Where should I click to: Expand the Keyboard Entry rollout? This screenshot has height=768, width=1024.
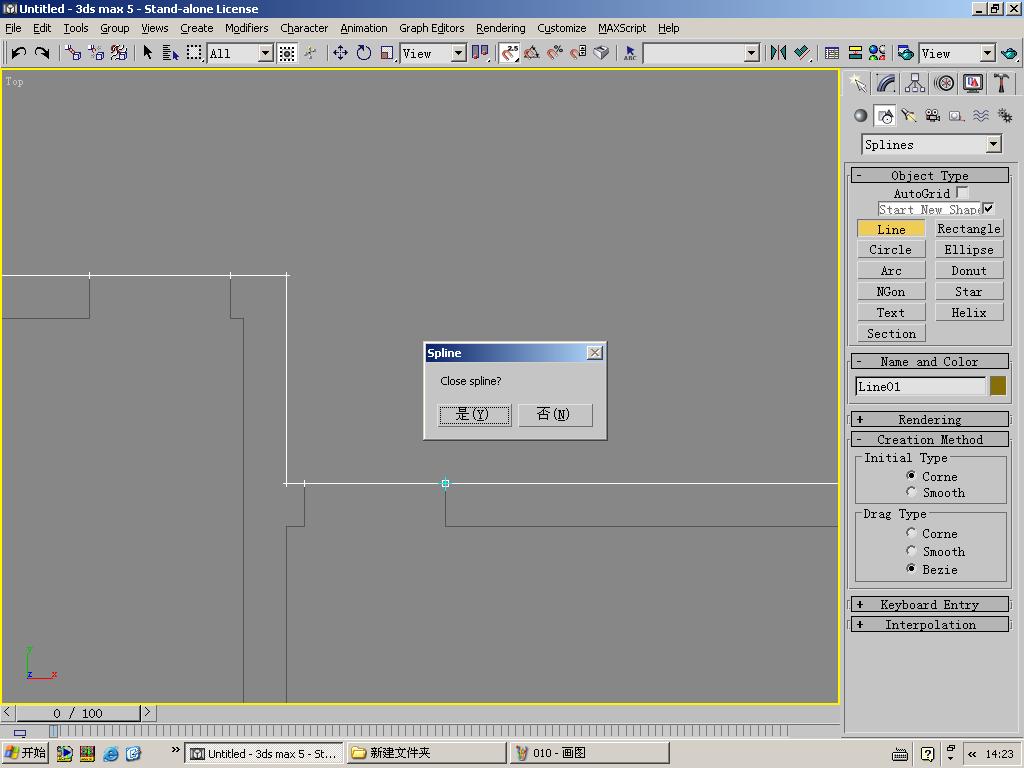pyautogui.click(x=929, y=604)
